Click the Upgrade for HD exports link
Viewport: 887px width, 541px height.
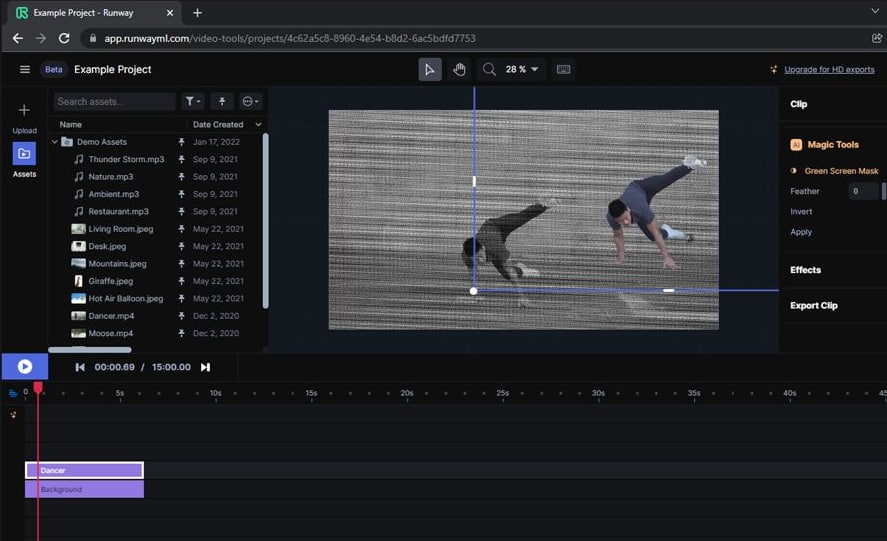coord(828,70)
